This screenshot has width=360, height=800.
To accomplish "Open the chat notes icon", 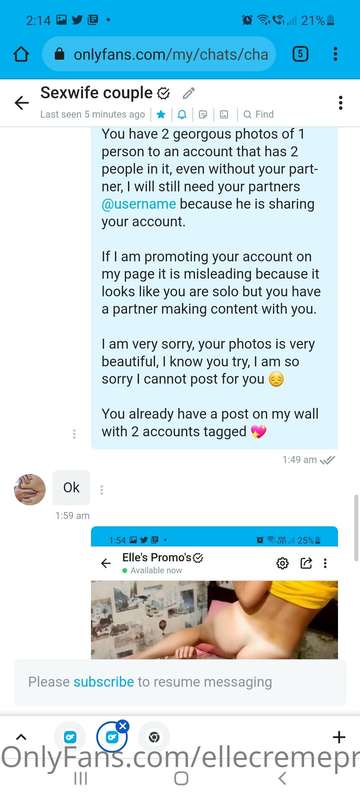I will pyautogui.click(x=202, y=114).
